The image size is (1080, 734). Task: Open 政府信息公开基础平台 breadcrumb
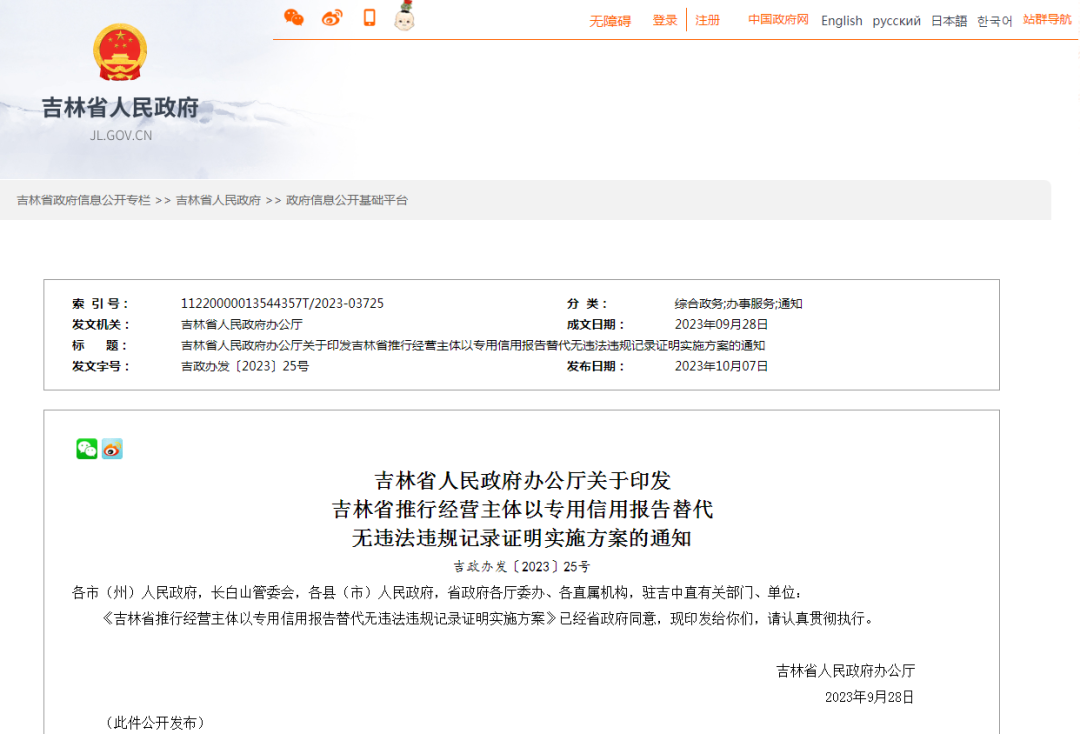347,200
